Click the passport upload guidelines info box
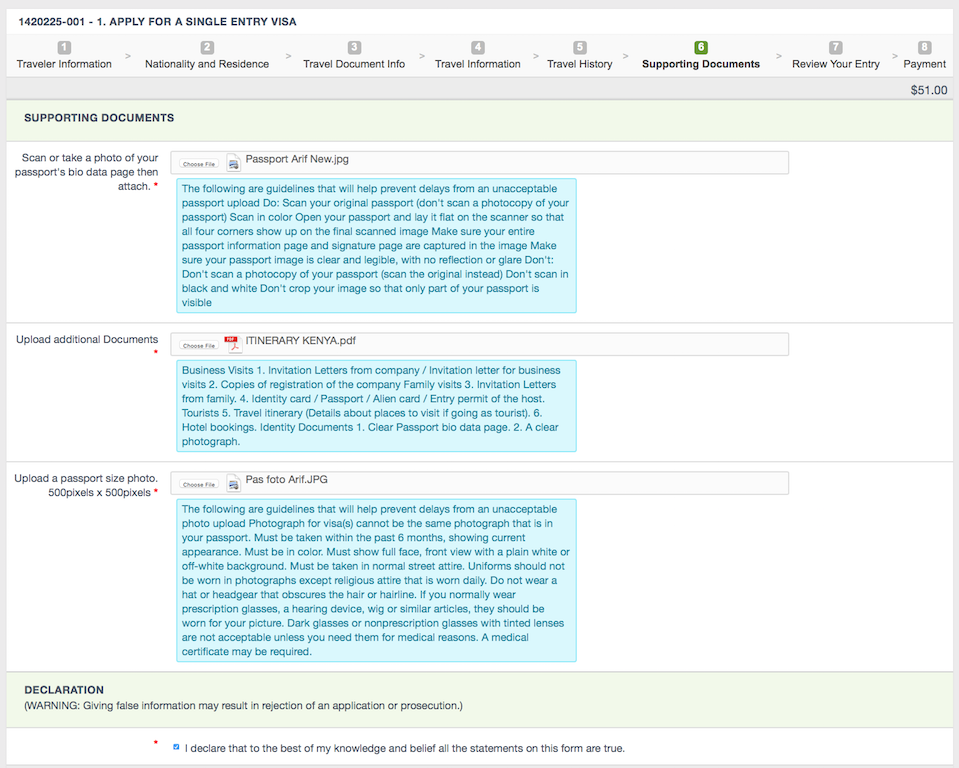959x768 pixels. click(x=376, y=245)
